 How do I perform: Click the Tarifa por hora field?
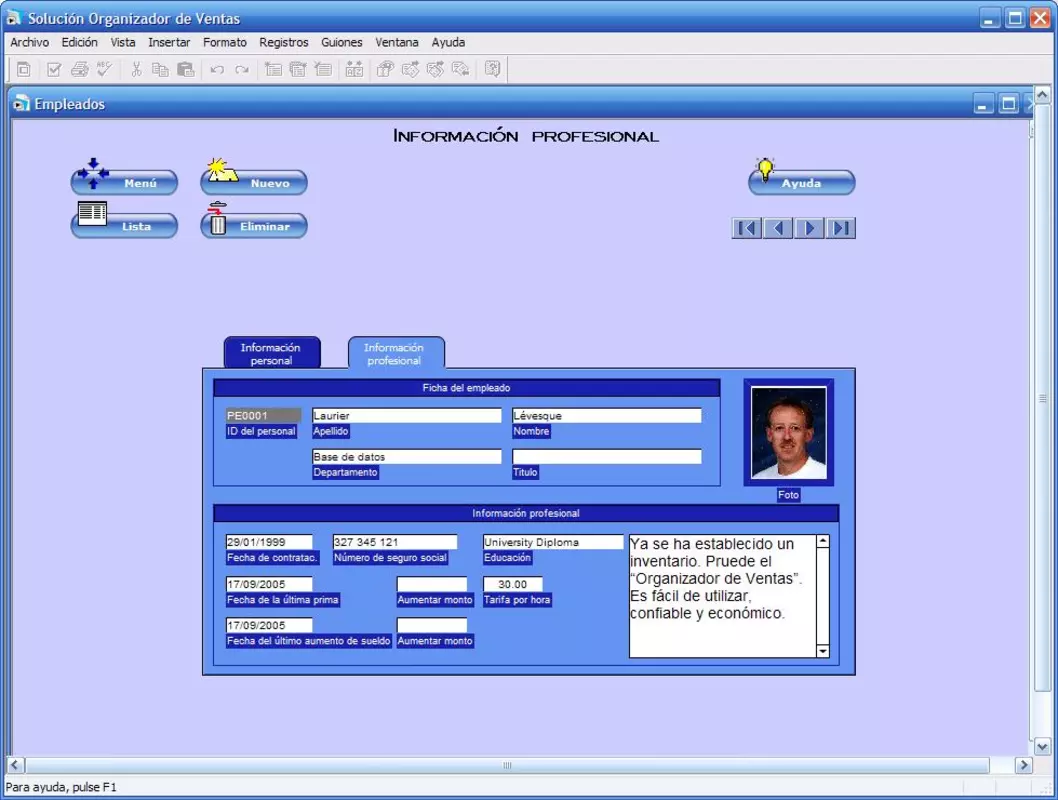[513, 584]
